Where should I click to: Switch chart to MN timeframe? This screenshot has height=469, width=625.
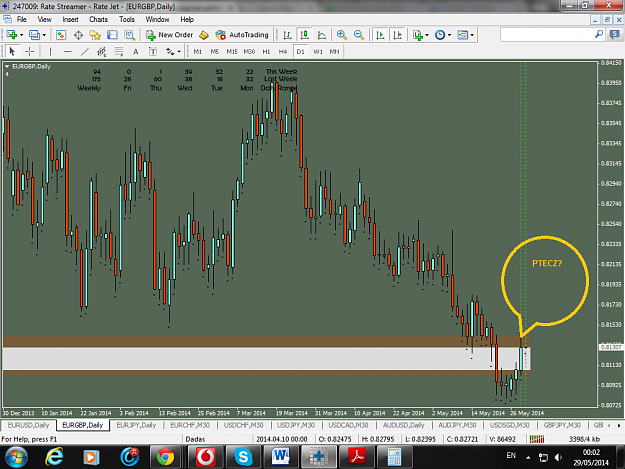(x=334, y=51)
